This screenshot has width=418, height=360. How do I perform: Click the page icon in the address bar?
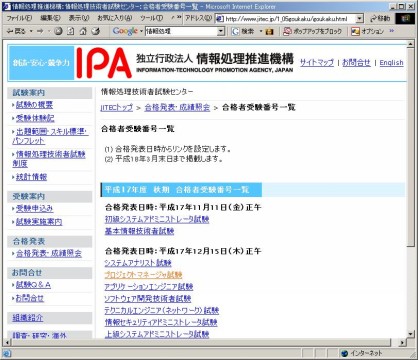click(220, 19)
